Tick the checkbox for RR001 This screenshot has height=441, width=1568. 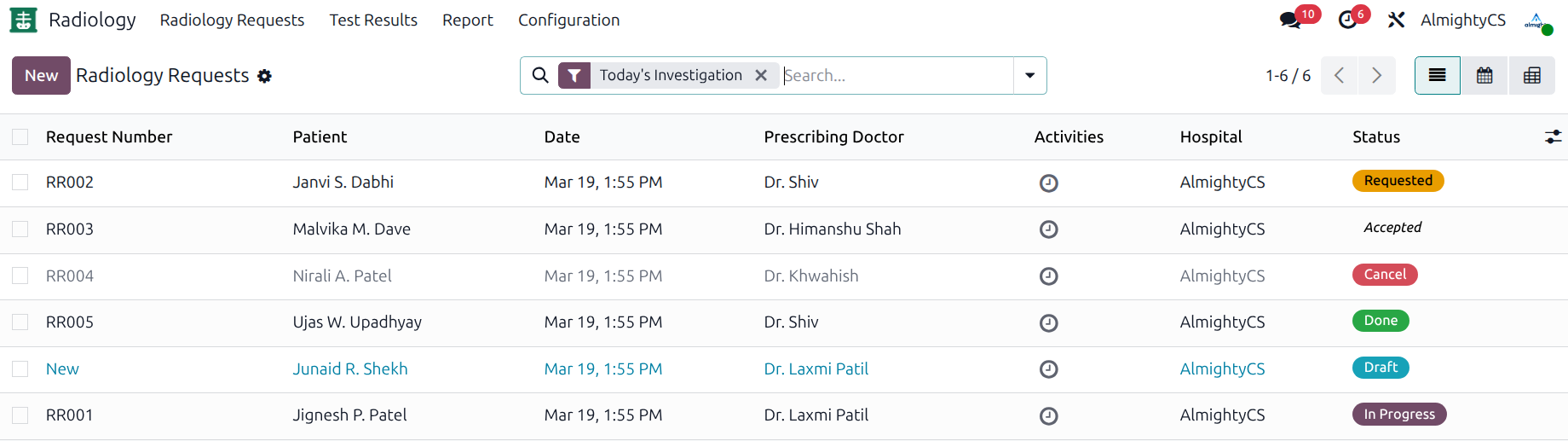[20, 415]
